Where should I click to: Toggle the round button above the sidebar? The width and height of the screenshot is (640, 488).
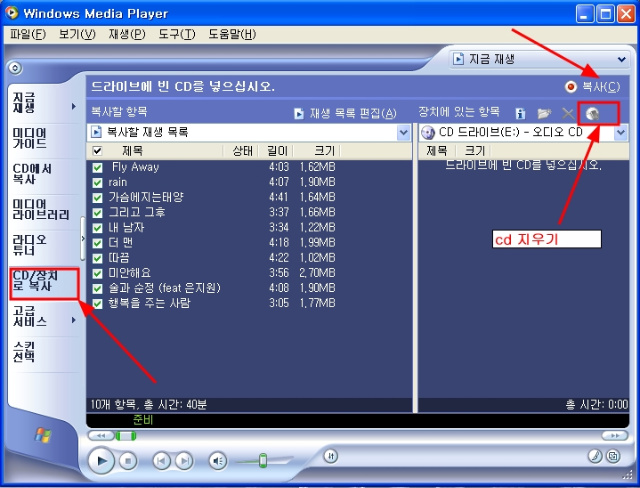(x=15, y=68)
